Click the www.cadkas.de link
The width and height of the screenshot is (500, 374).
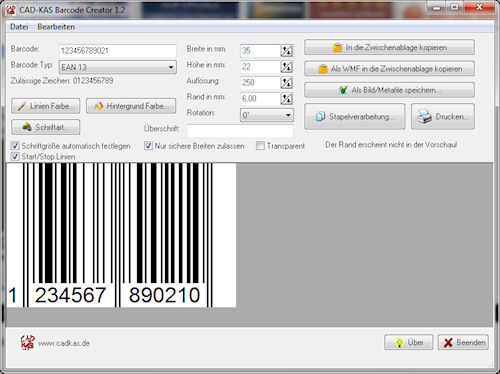[x=64, y=343]
